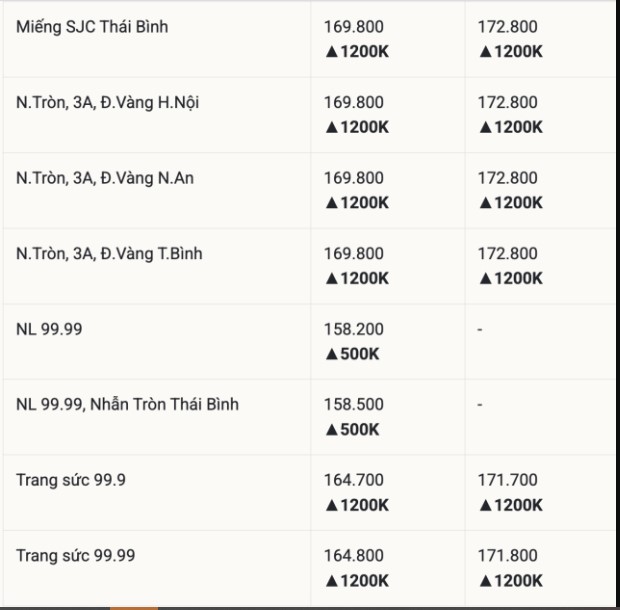Select NL 99.99, Nhẫn Tròn Thái Bình label

coord(127,405)
